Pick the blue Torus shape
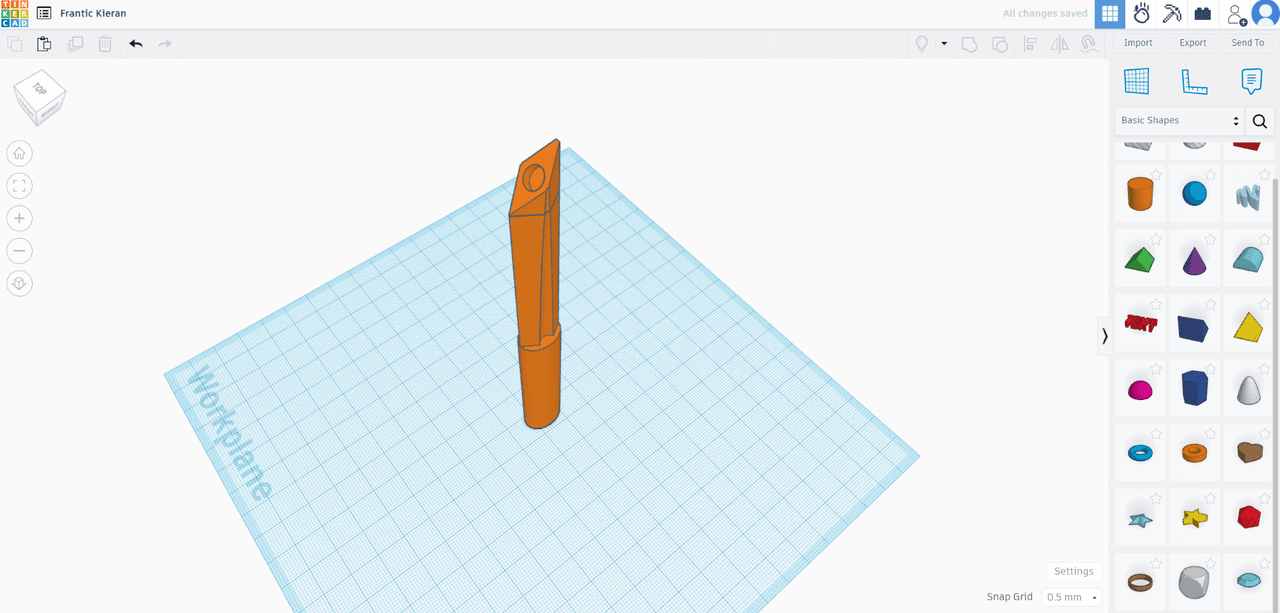 pos(1140,454)
